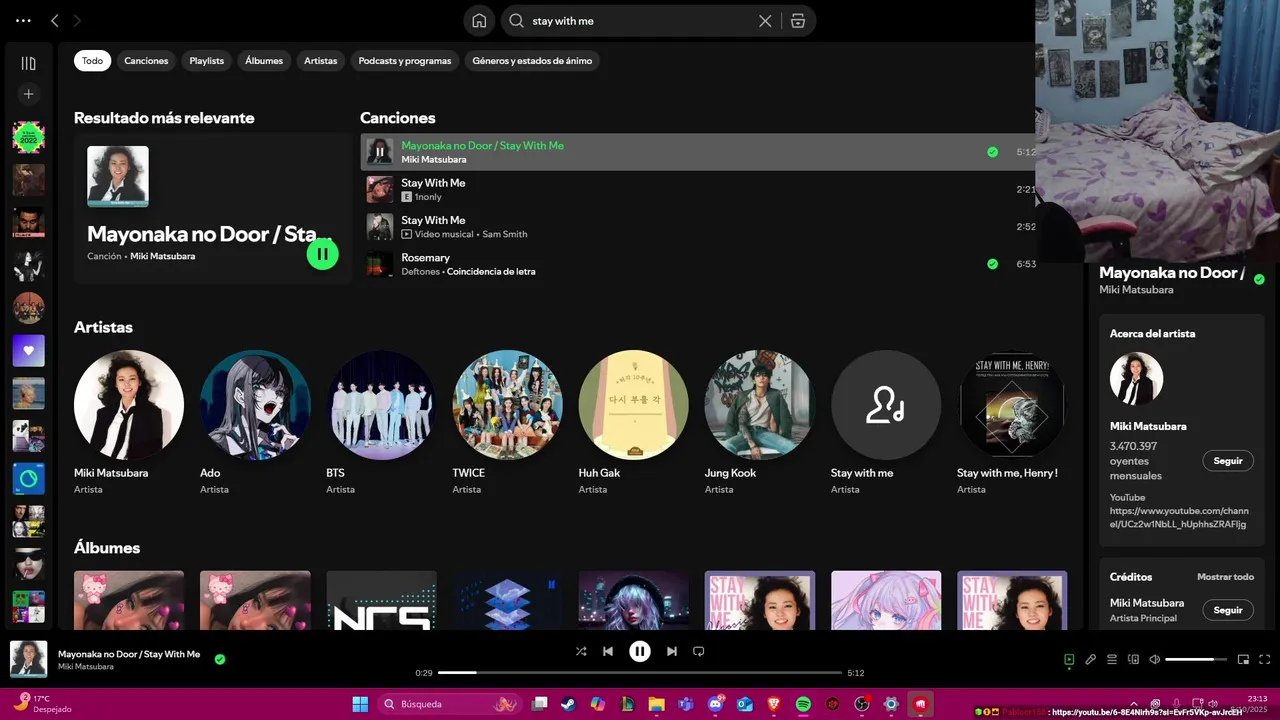Toggle saved check in the bottom player bar

[x=219, y=659]
